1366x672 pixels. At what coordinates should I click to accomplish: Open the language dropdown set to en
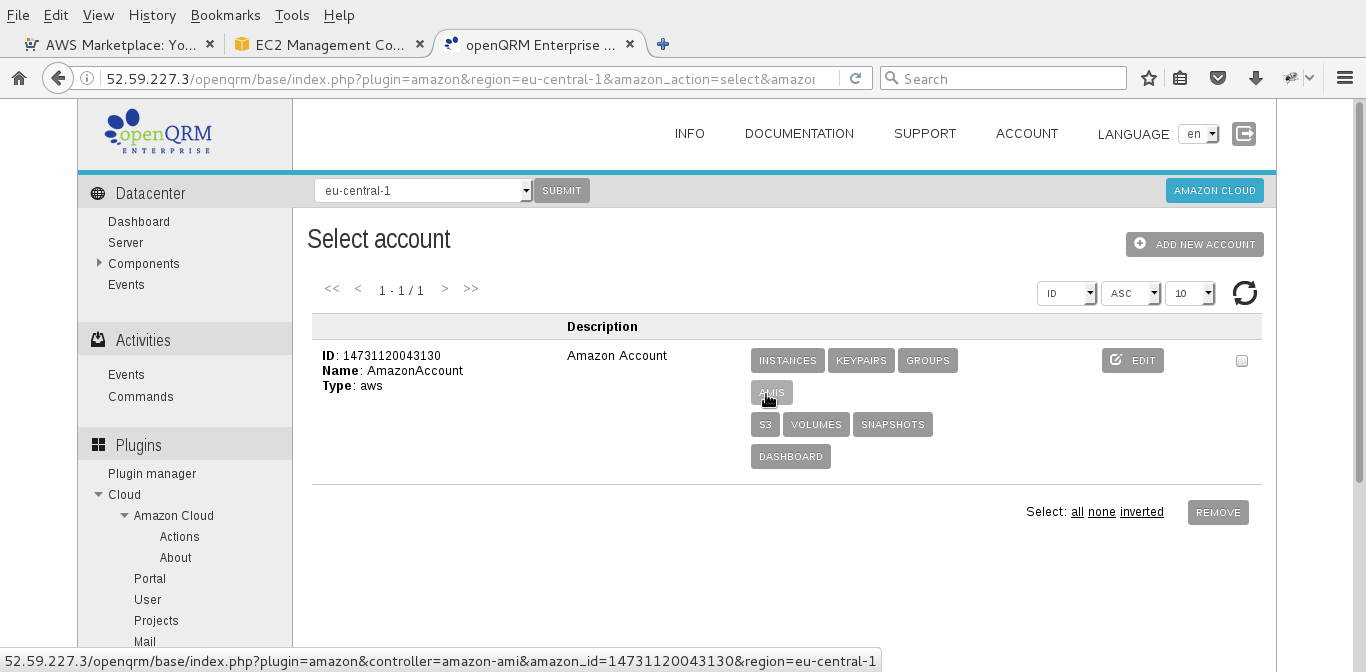(1199, 134)
